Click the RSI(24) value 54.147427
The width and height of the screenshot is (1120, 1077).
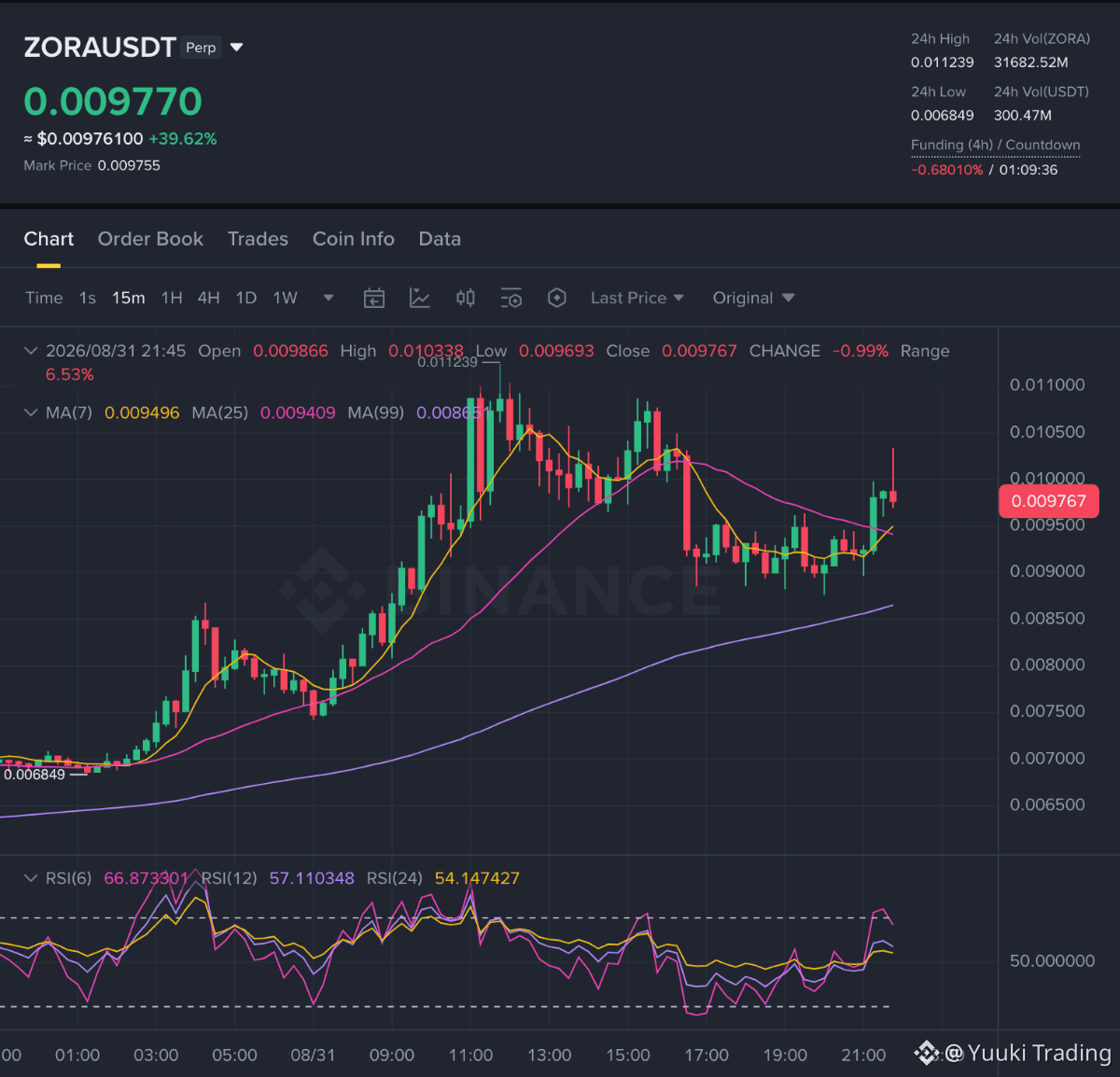tap(477, 878)
